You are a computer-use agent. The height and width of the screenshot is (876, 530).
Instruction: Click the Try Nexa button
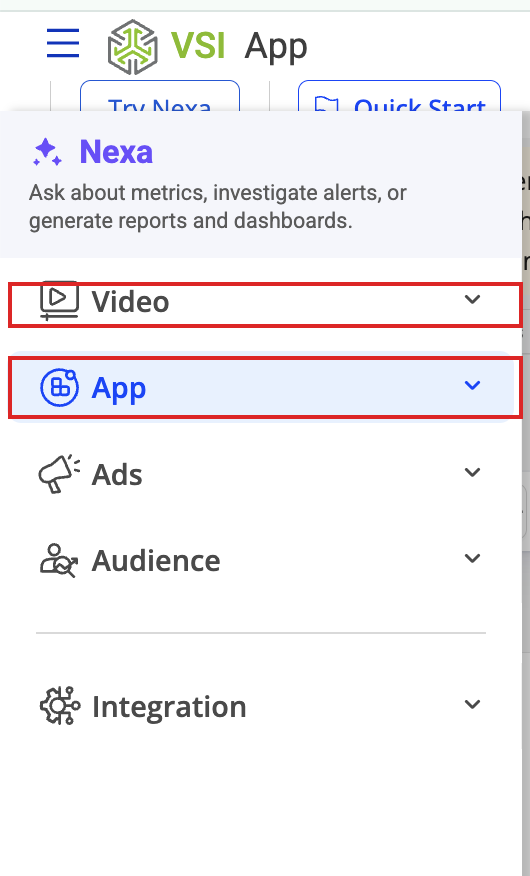pyautogui.click(x=160, y=96)
